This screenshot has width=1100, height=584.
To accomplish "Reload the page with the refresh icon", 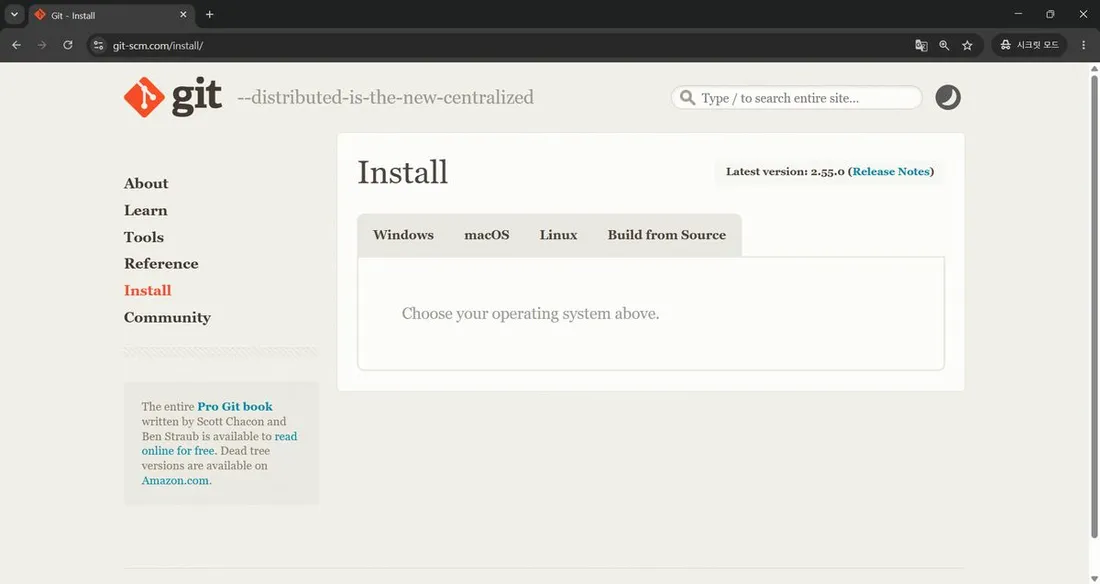I will 68,45.
